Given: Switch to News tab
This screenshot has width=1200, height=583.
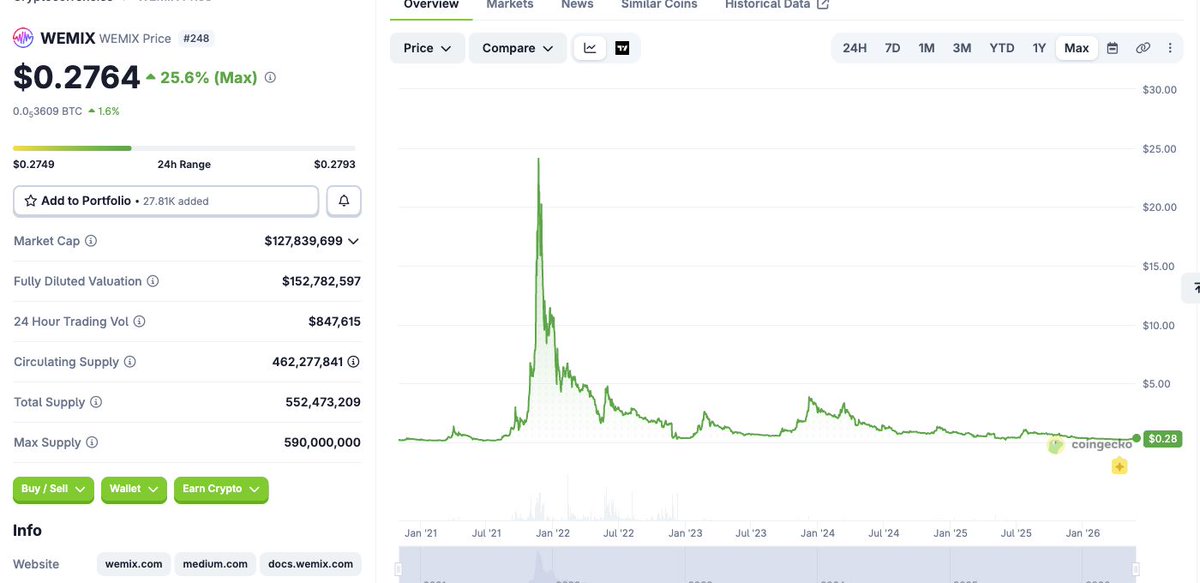Looking at the screenshot, I should [x=577, y=5].
